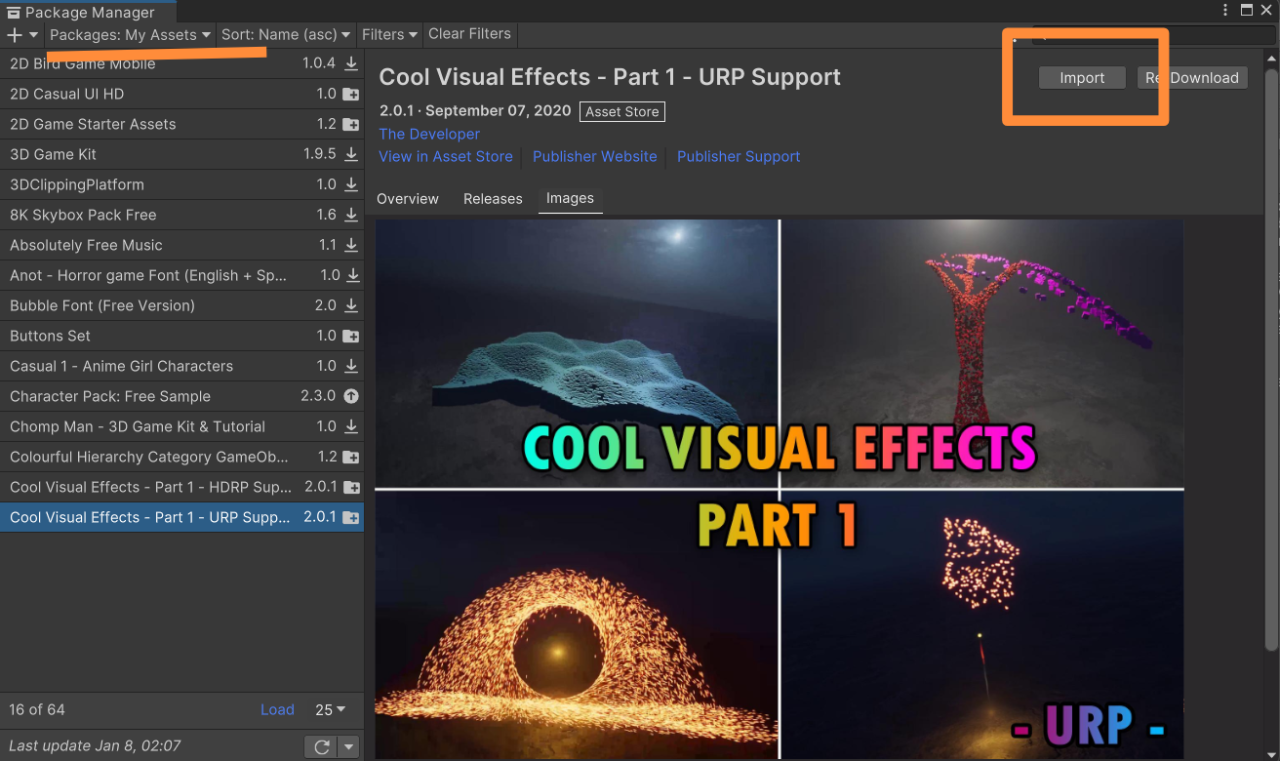
Task: Click import icon for Cool Visual Effects HDRP
Action: (x=351, y=487)
